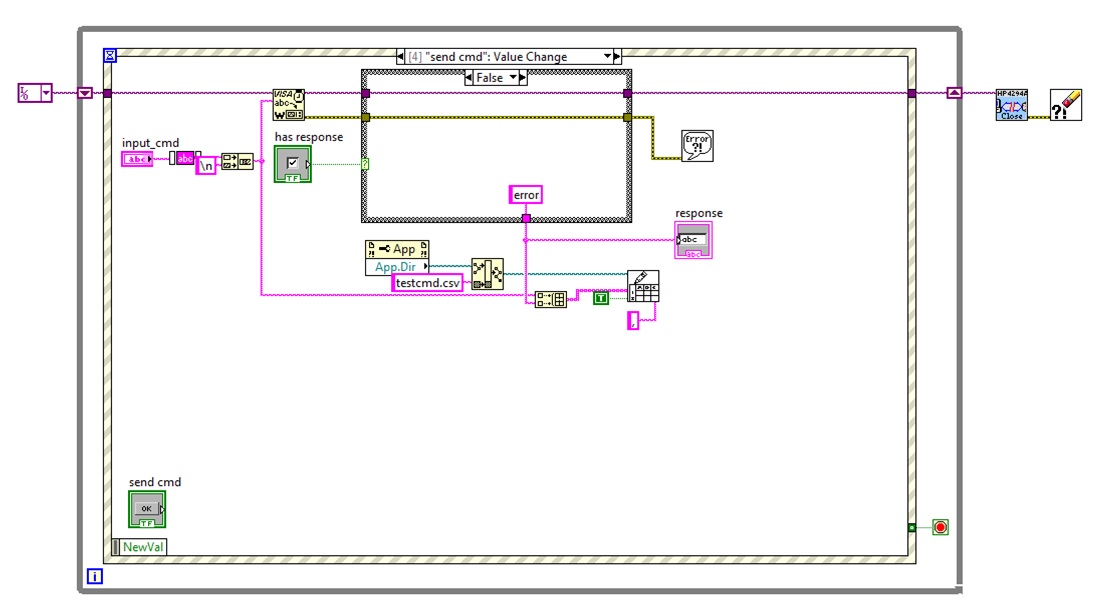Click the green True Boolean constant
The image size is (1104, 611).
tap(601, 298)
